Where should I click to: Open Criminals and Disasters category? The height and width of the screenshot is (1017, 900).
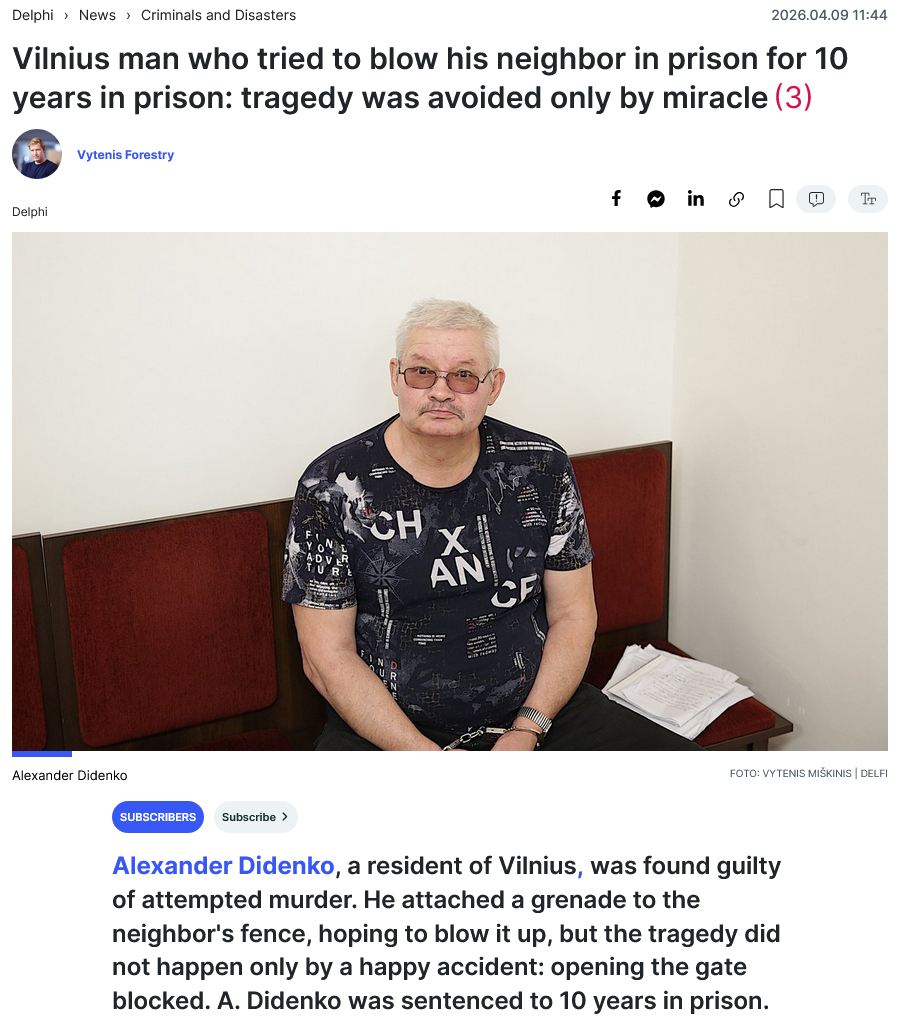pyautogui.click(x=218, y=15)
